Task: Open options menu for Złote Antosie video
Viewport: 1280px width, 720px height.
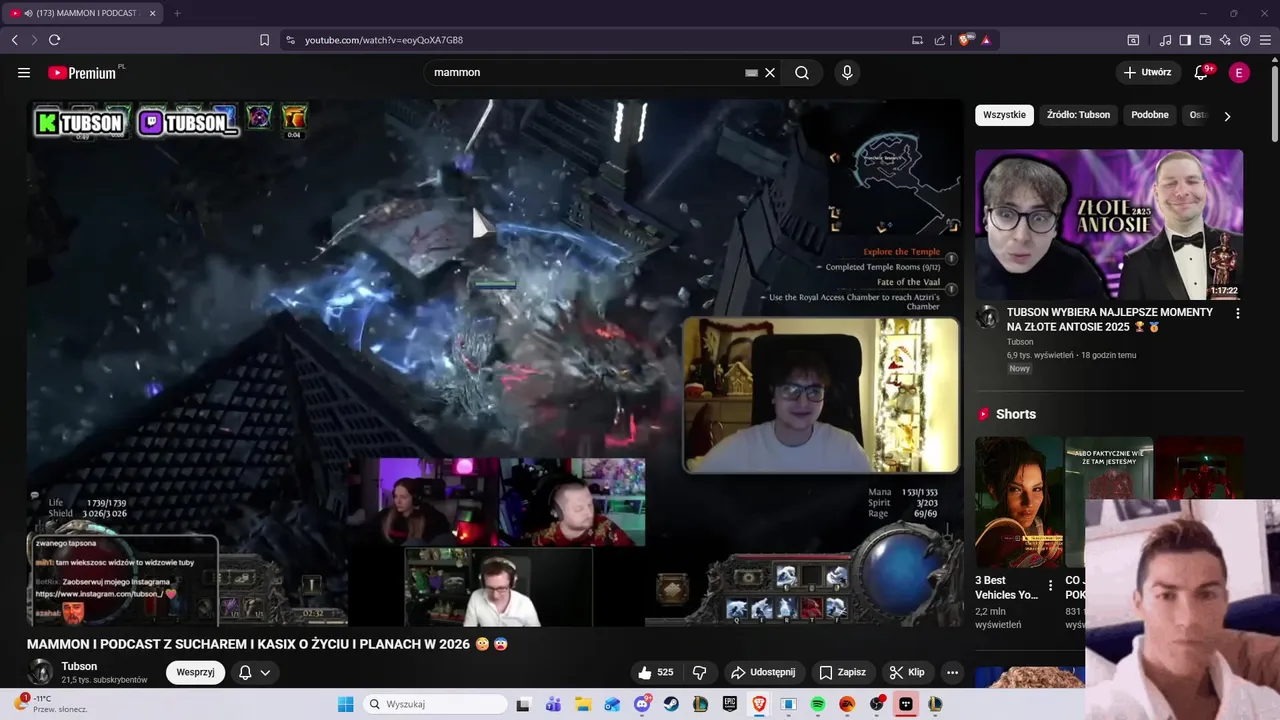Action: tap(1238, 313)
